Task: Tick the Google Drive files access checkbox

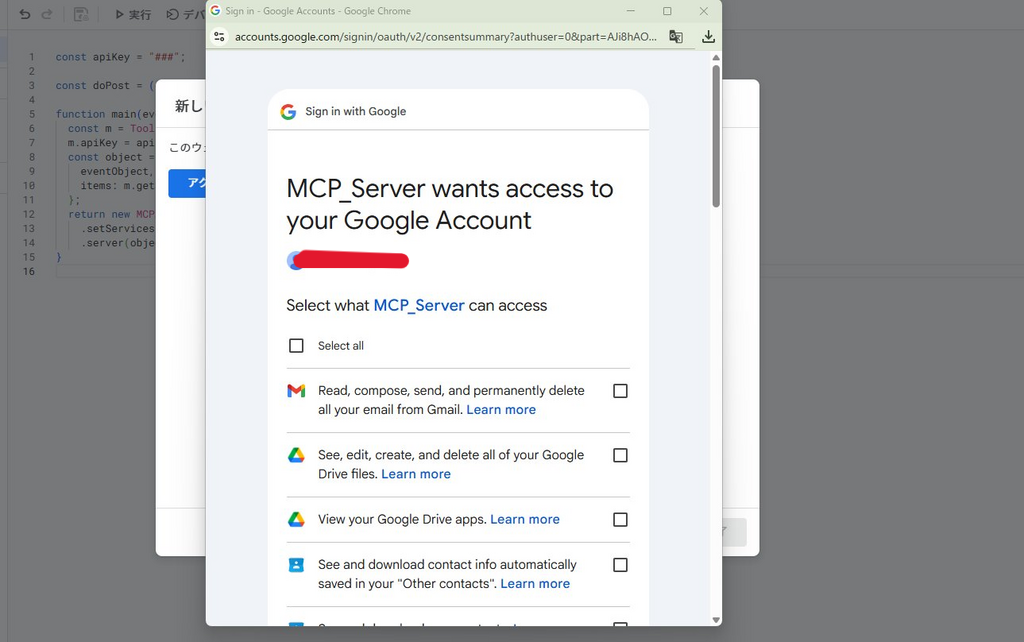Action: point(620,455)
